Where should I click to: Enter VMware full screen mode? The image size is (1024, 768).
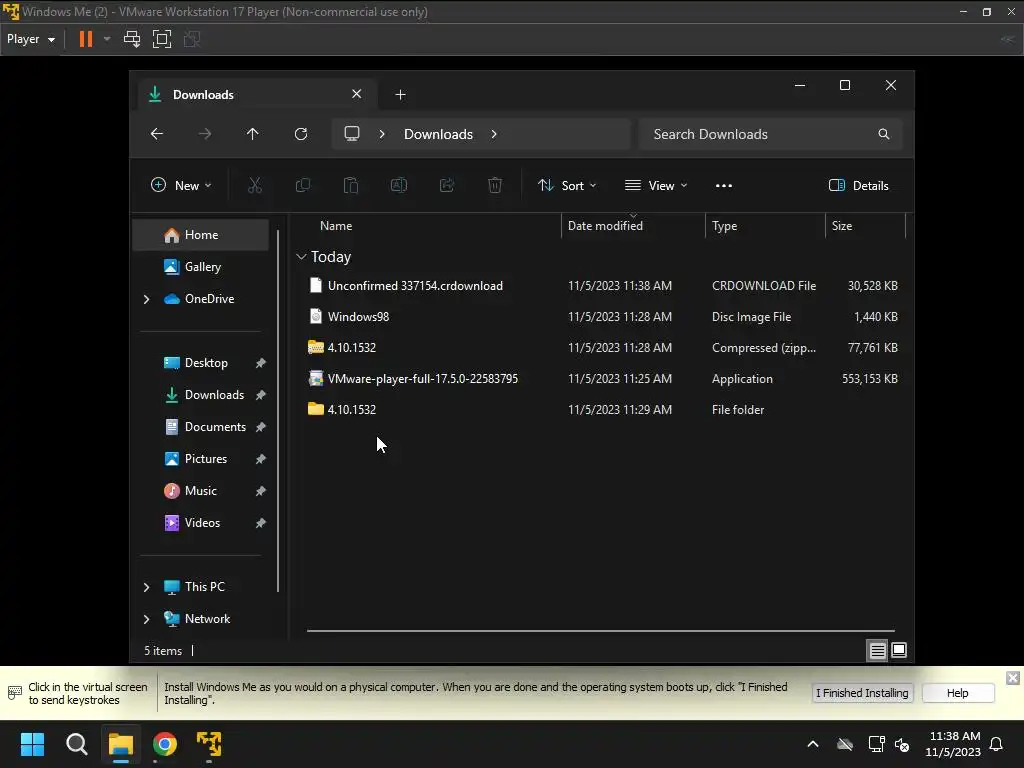[x=161, y=39]
